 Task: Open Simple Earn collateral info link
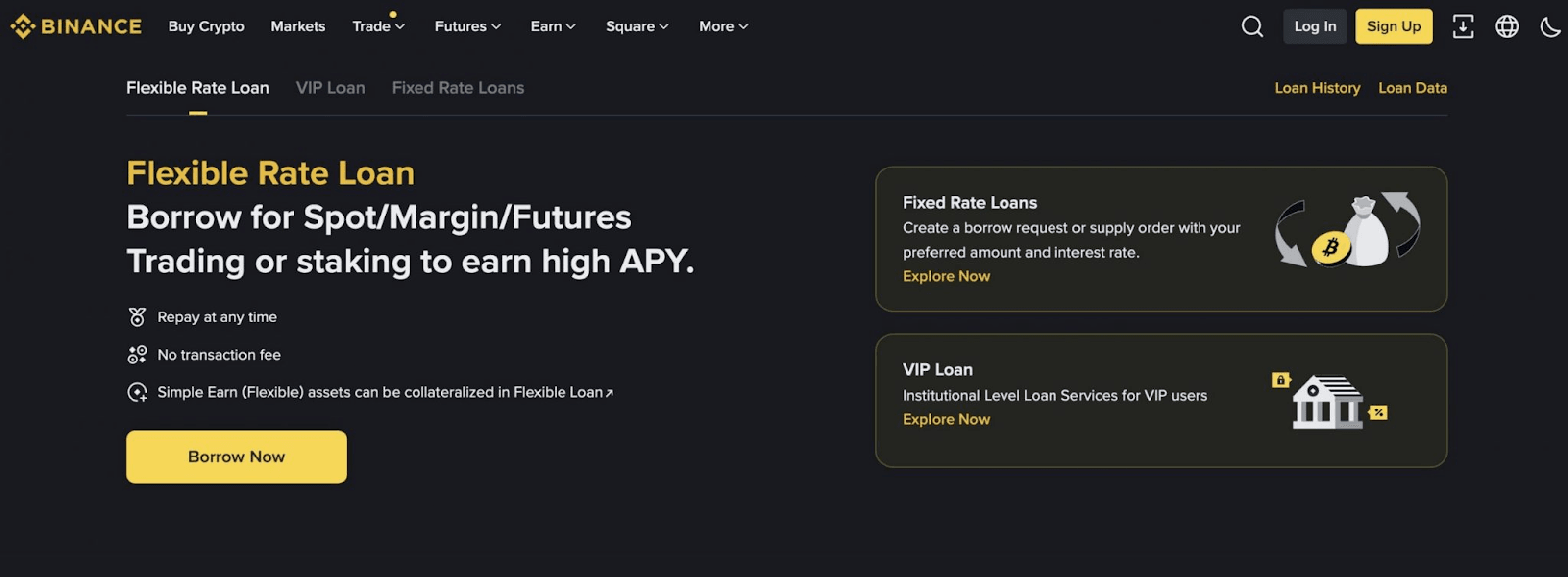point(385,392)
